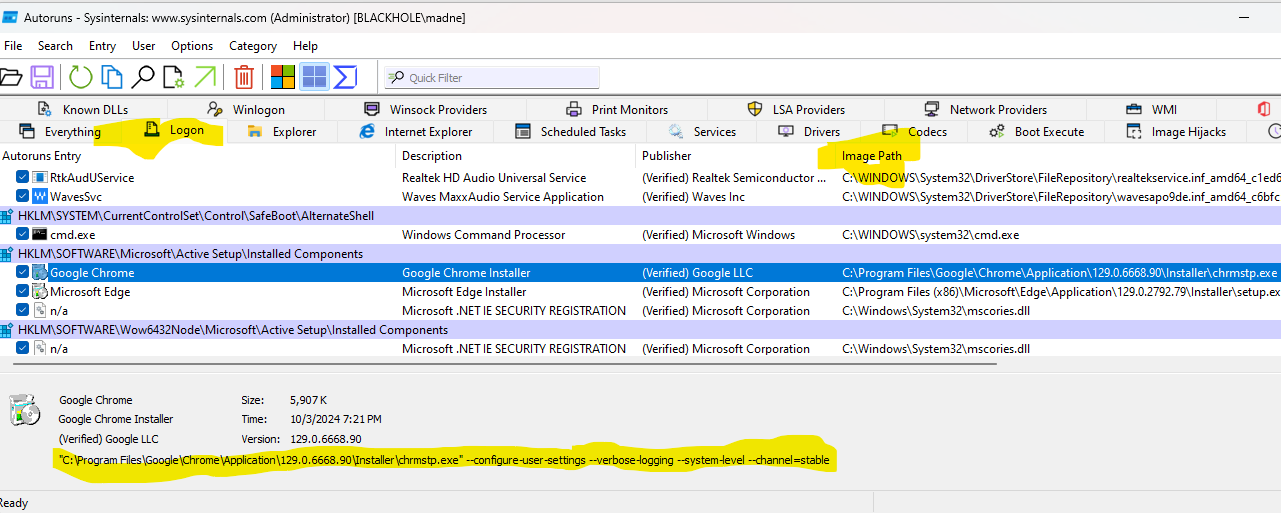
Task: Sort by Autoruns Entry column header
Action: (198, 156)
